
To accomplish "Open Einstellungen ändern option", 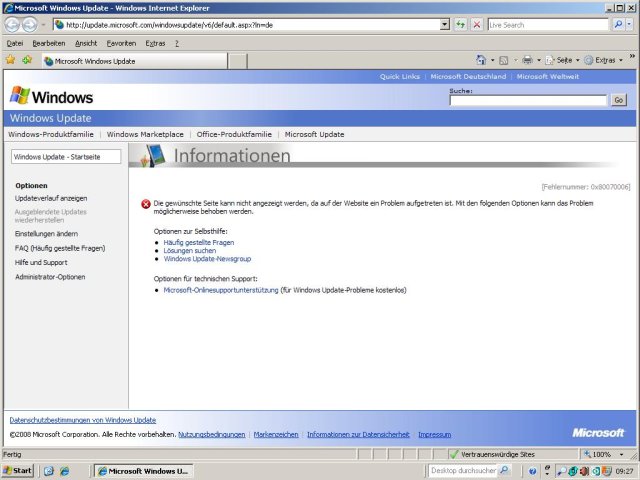I will coord(46,234).
